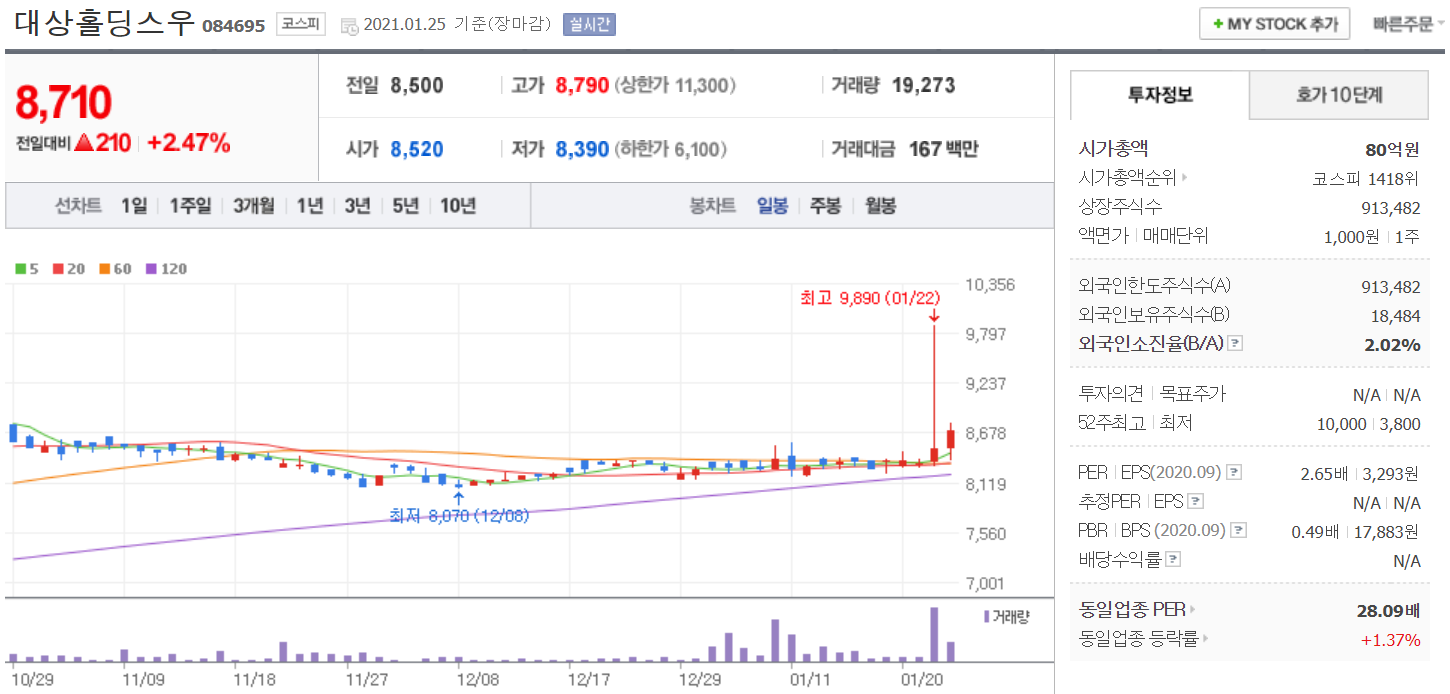The image size is (1450, 694).
Task: Click help icon next to PBR BPS (2020.09)
Action: click(x=1239, y=531)
